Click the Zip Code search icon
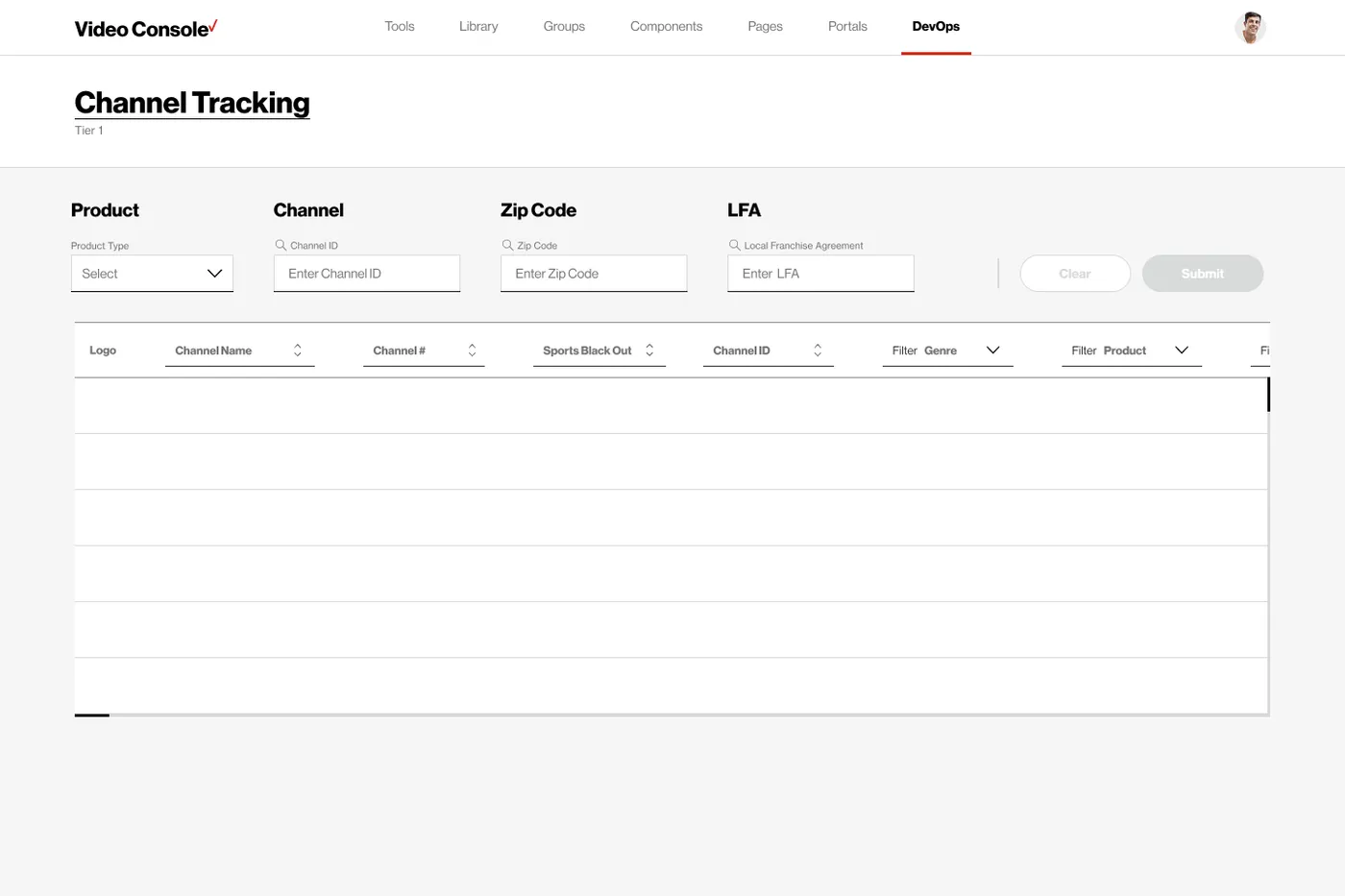Screen dimensions: 1345x896 (507, 245)
